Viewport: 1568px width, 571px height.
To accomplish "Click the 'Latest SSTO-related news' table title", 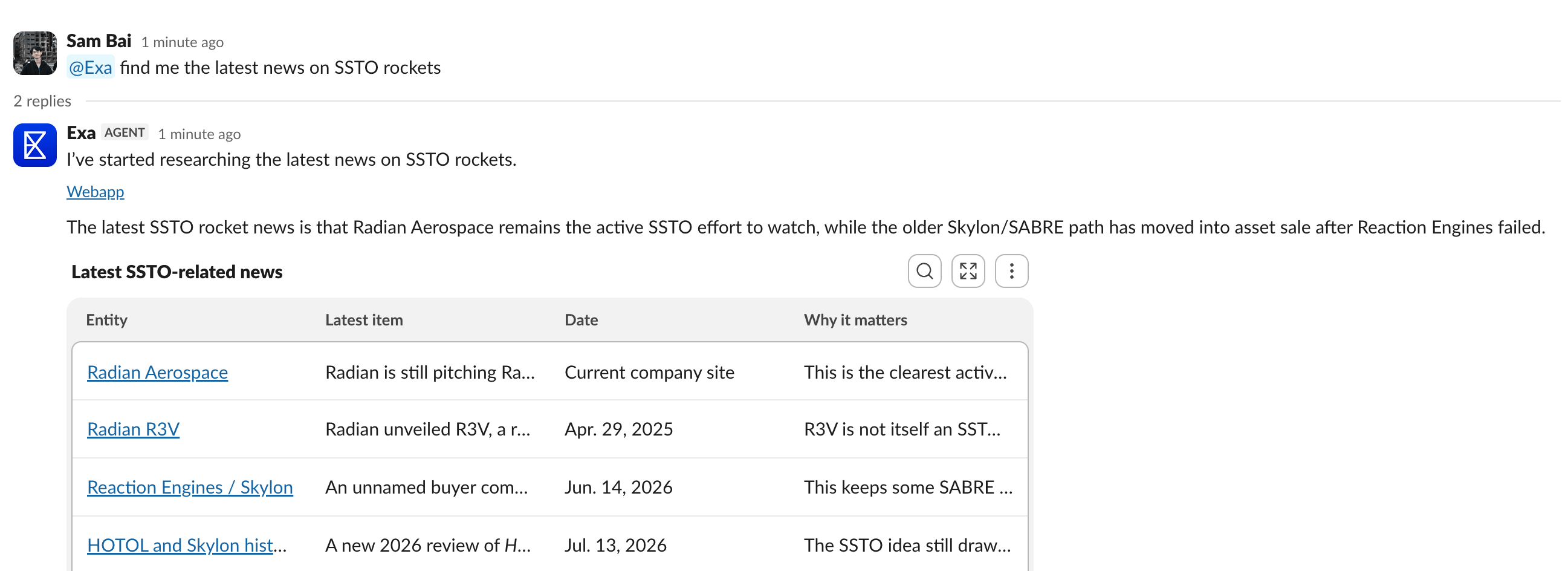I will [177, 272].
